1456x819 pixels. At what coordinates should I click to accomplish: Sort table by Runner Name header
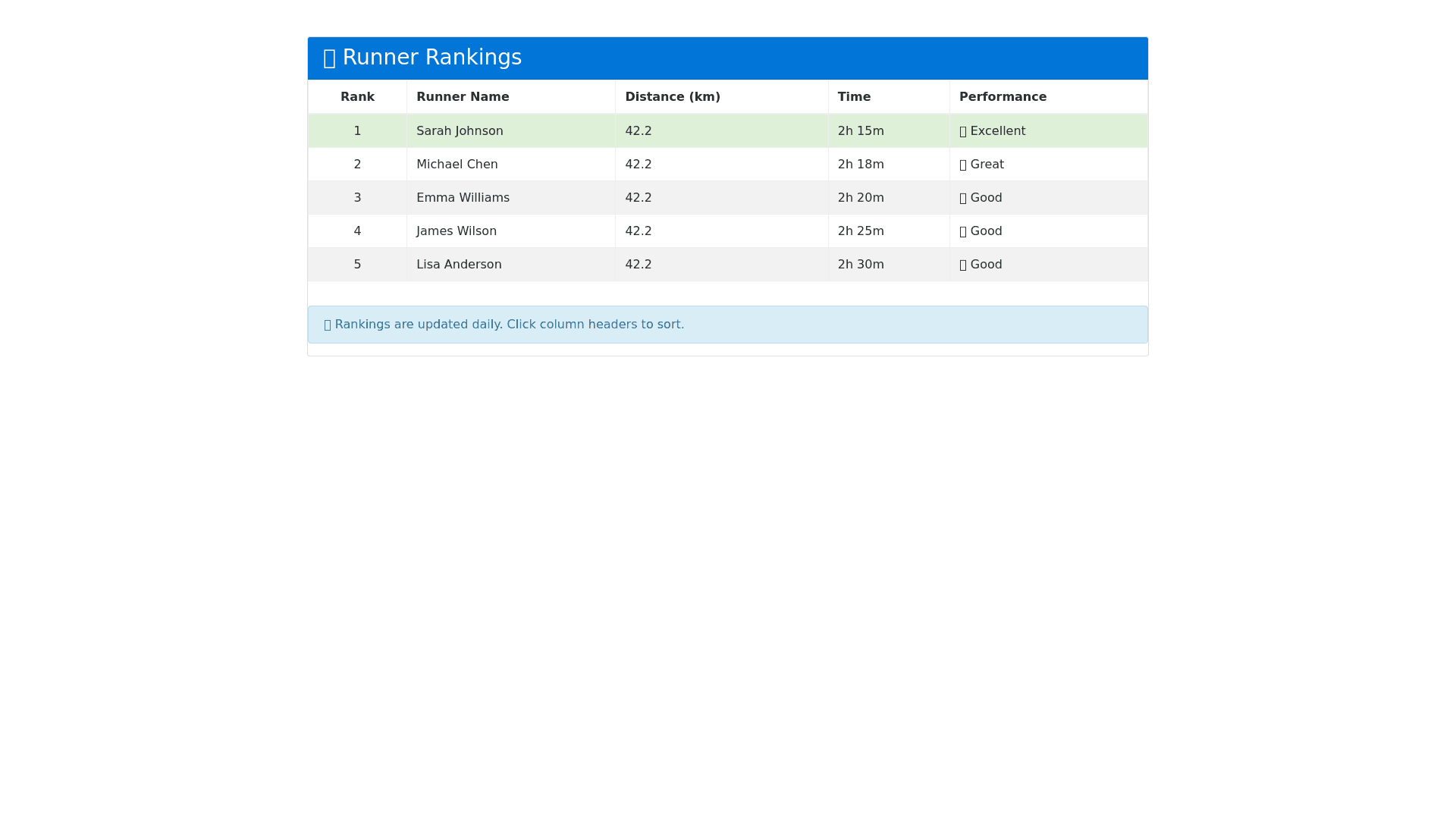tap(463, 97)
